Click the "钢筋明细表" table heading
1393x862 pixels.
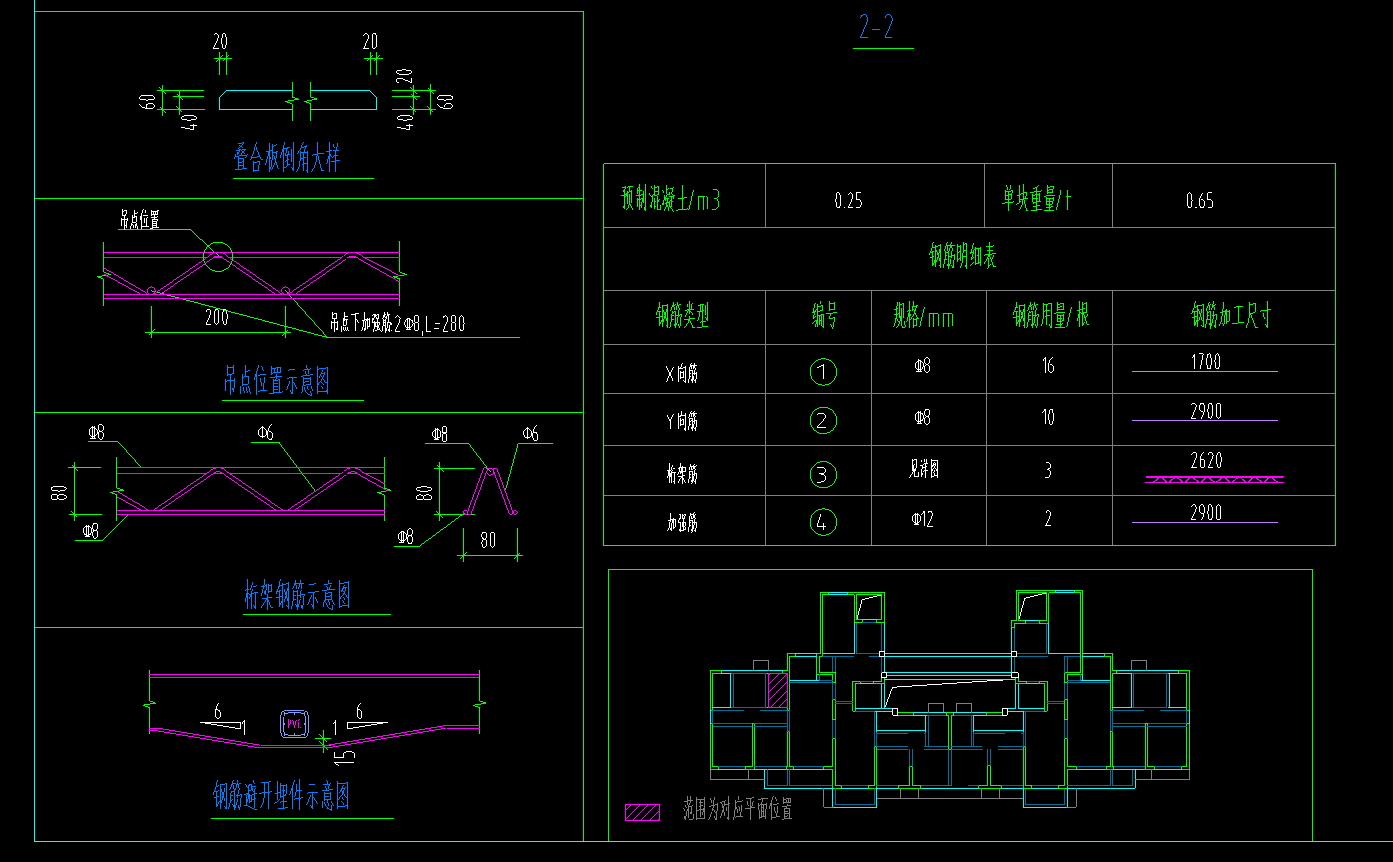[x=963, y=257]
